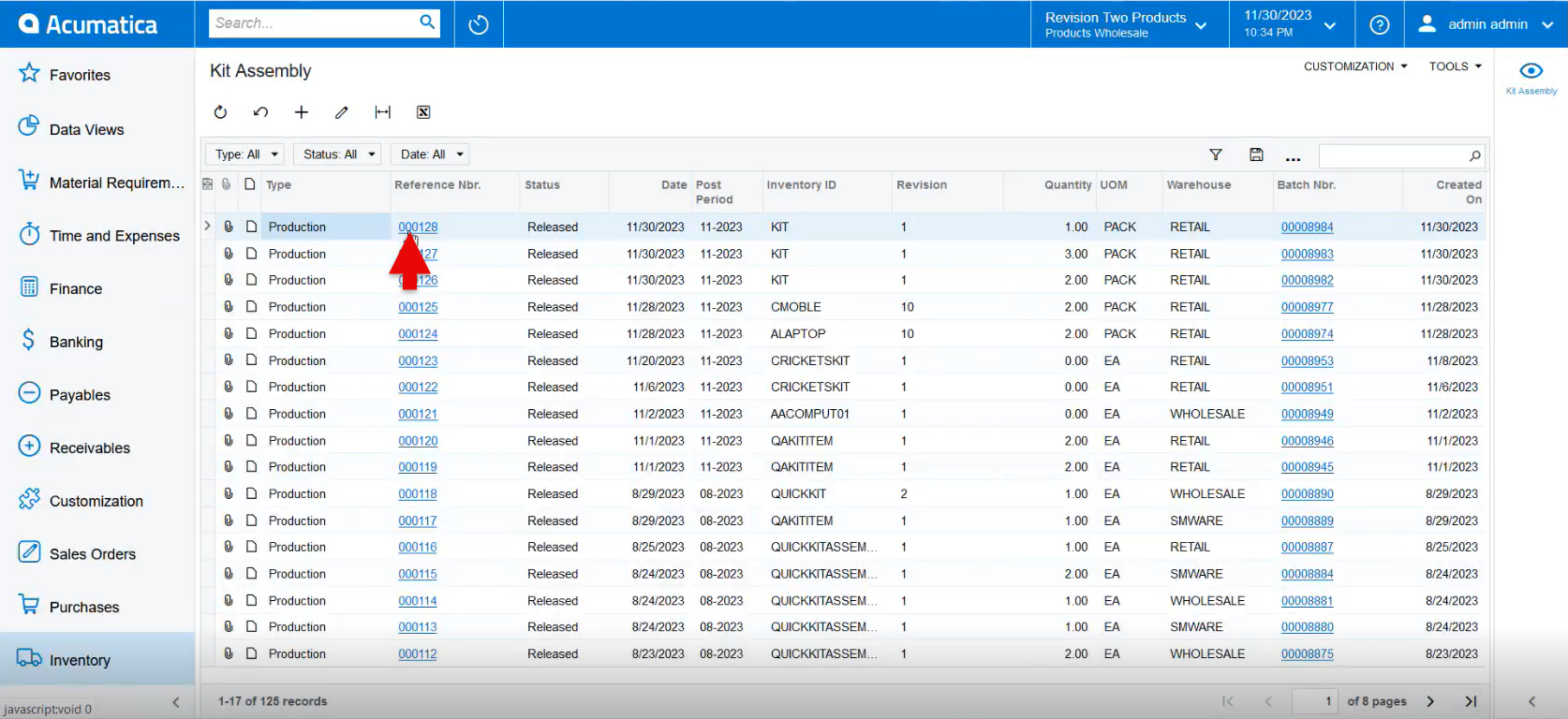
Task: Open the Inventory workspace in sidebar
Action: 97,659
